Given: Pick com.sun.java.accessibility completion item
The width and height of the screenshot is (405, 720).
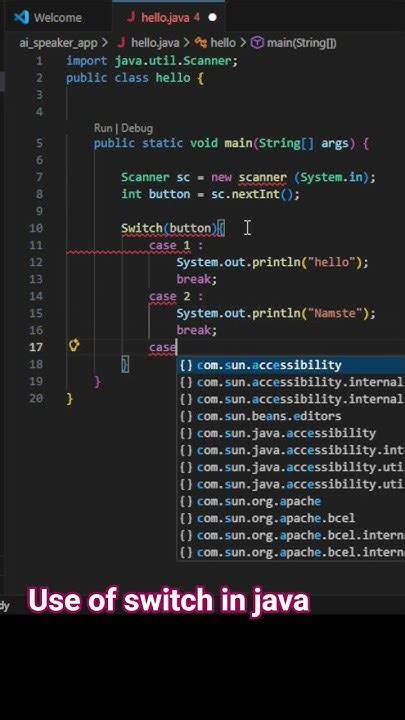Looking at the screenshot, I should [x=291, y=433].
